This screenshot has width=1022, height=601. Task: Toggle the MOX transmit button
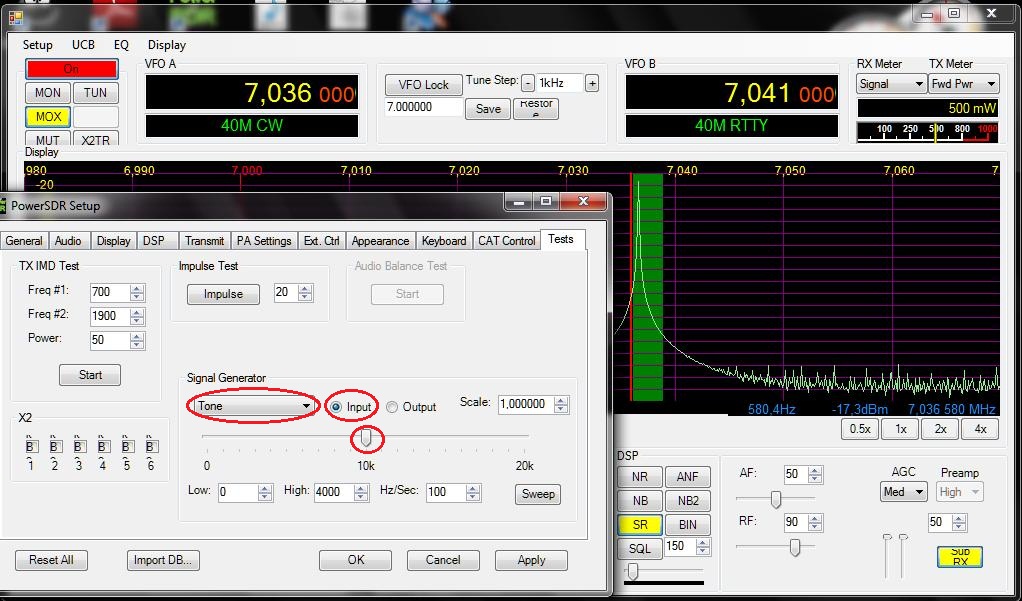49,117
